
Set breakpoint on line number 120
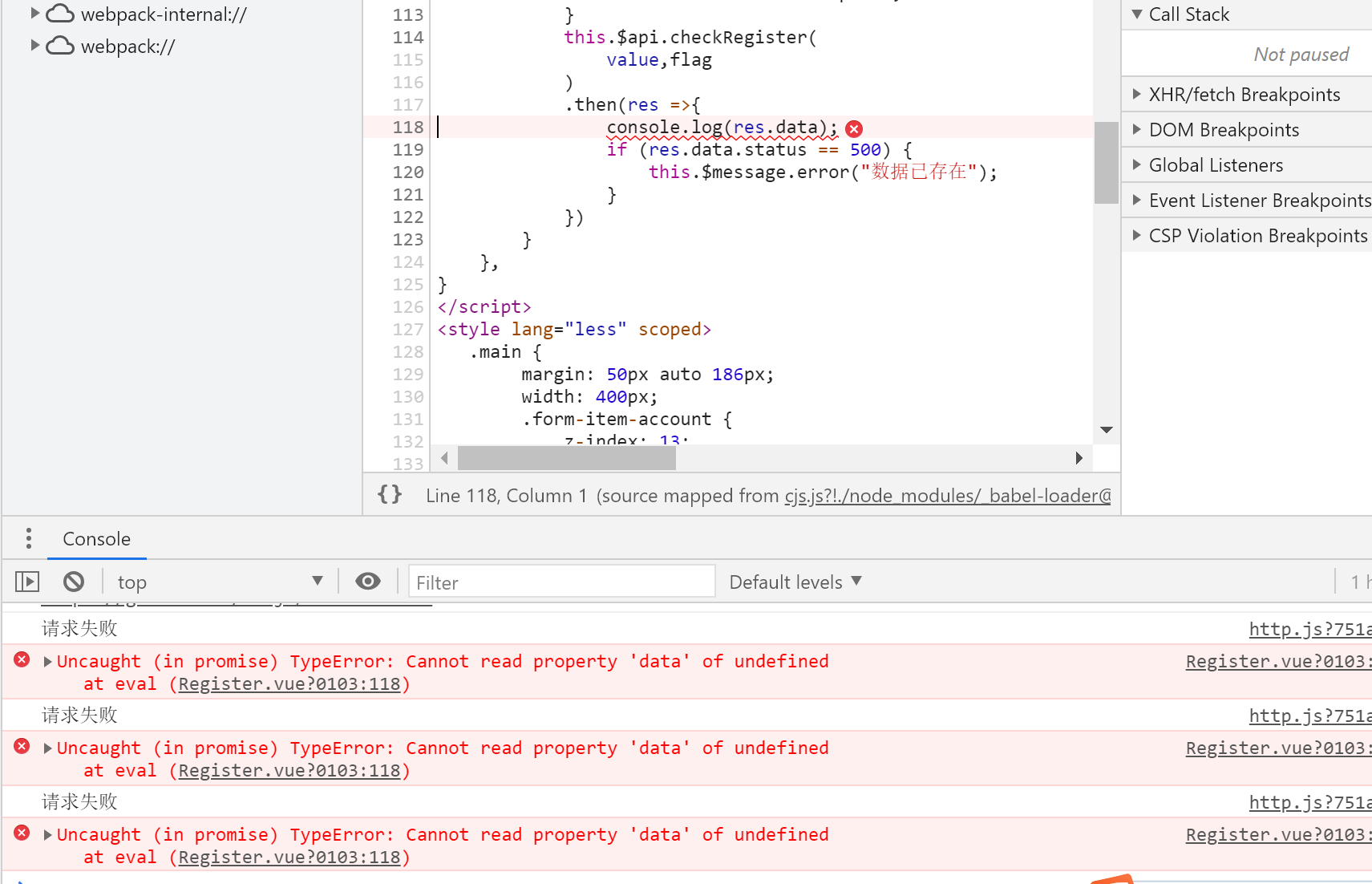pos(407,172)
